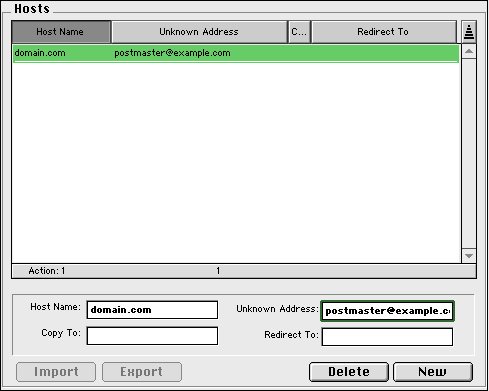
Task: Select the domain.com host row
Action: point(236,53)
